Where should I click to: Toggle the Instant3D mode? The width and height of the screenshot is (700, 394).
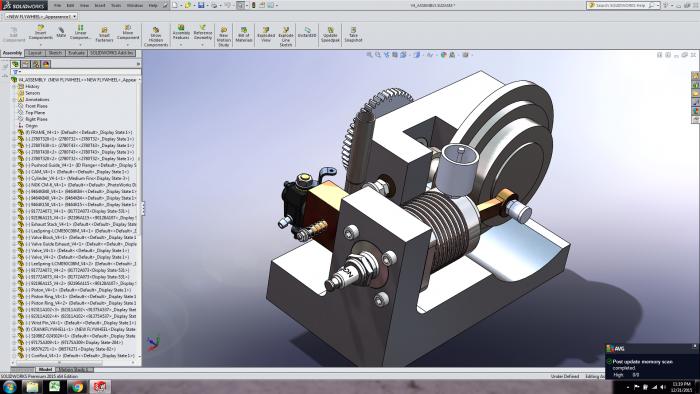[x=307, y=32]
